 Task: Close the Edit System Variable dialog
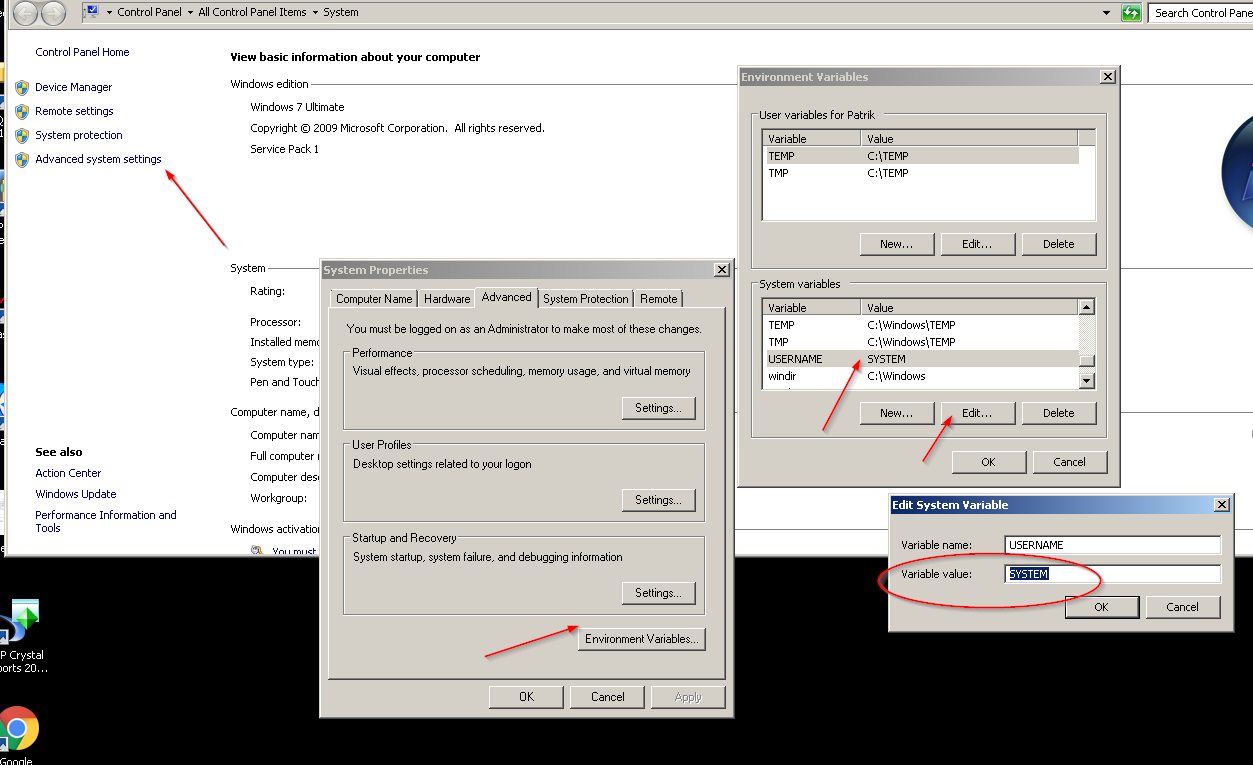tap(1221, 505)
